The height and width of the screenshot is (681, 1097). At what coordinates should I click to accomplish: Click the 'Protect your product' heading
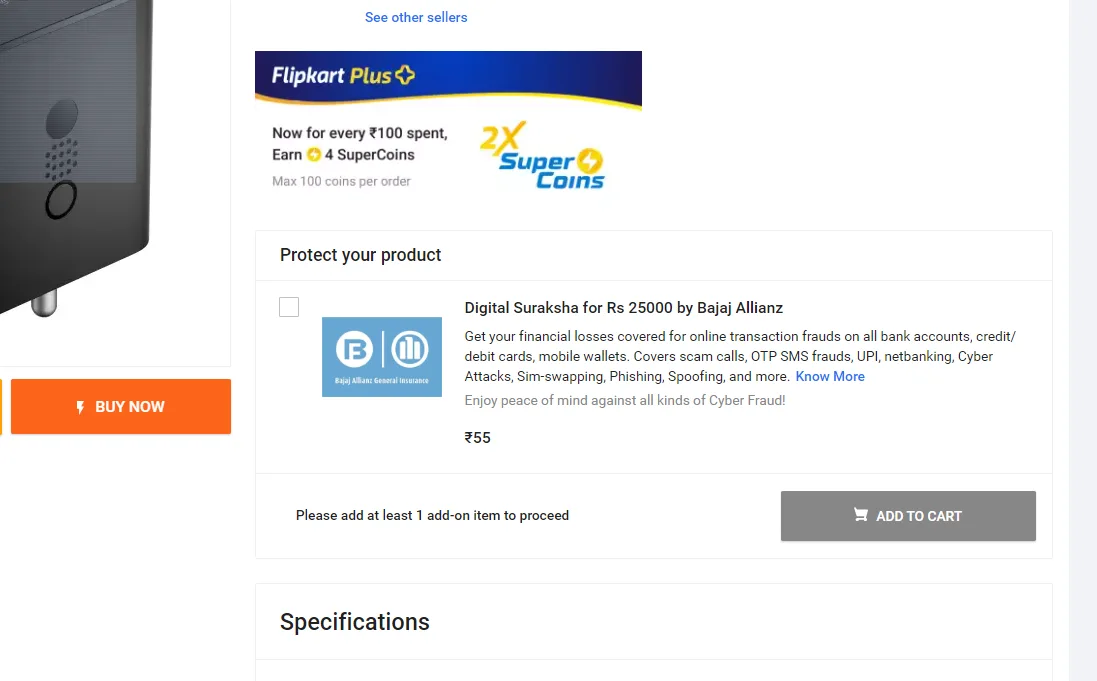pyautogui.click(x=360, y=255)
